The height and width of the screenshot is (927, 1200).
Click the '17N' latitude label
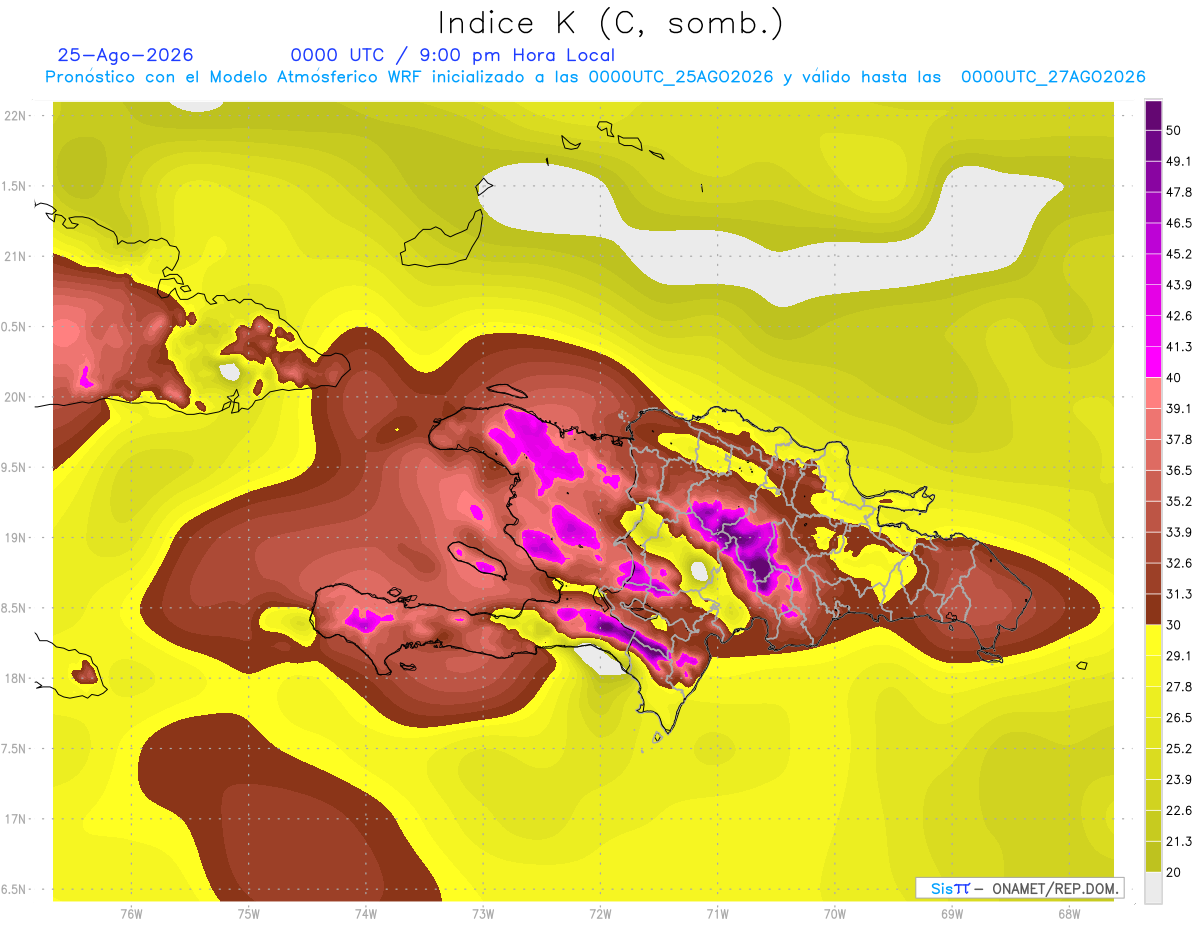click(15, 819)
